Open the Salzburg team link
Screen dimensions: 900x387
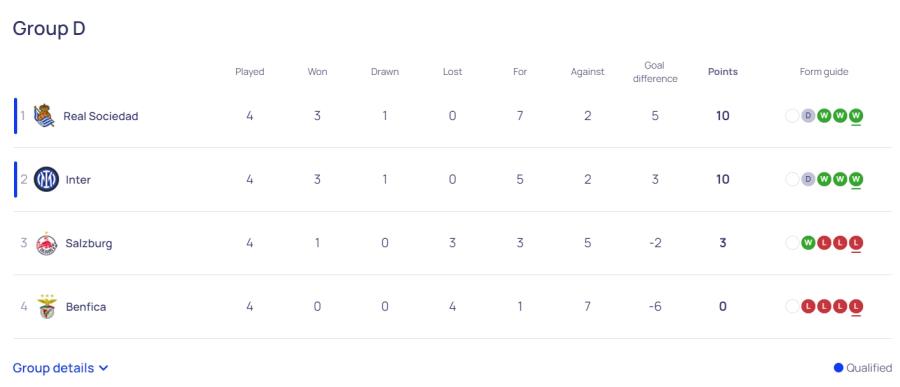tap(88, 243)
